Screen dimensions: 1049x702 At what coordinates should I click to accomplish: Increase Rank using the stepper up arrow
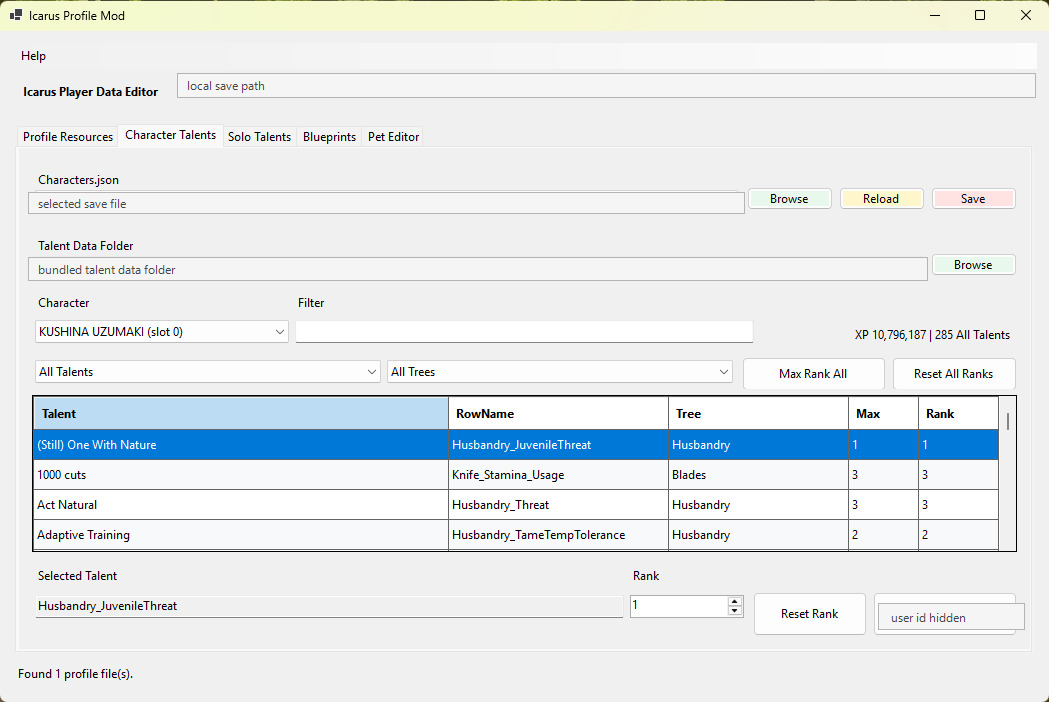pyautogui.click(x=735, y=601)
